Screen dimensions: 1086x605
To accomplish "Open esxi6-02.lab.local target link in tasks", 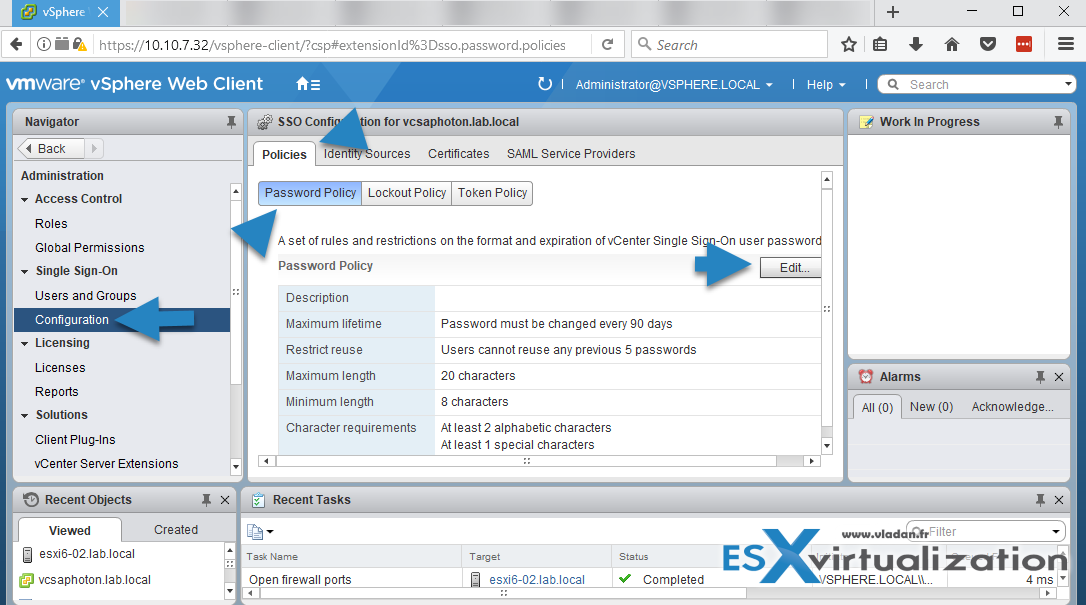I will click(x=537, y=580).
